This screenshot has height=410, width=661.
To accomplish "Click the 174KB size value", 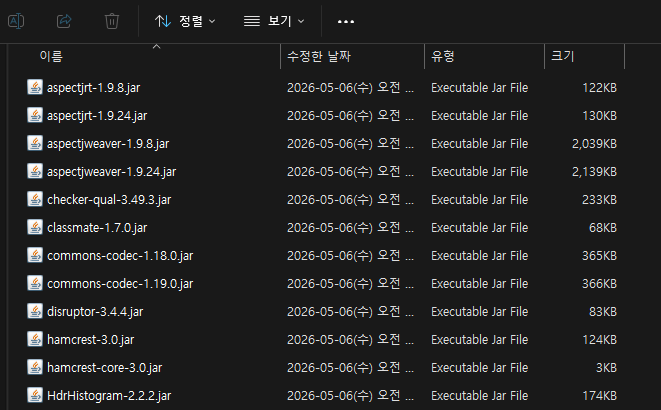I will pyautogui.click(x=599, y=396).
